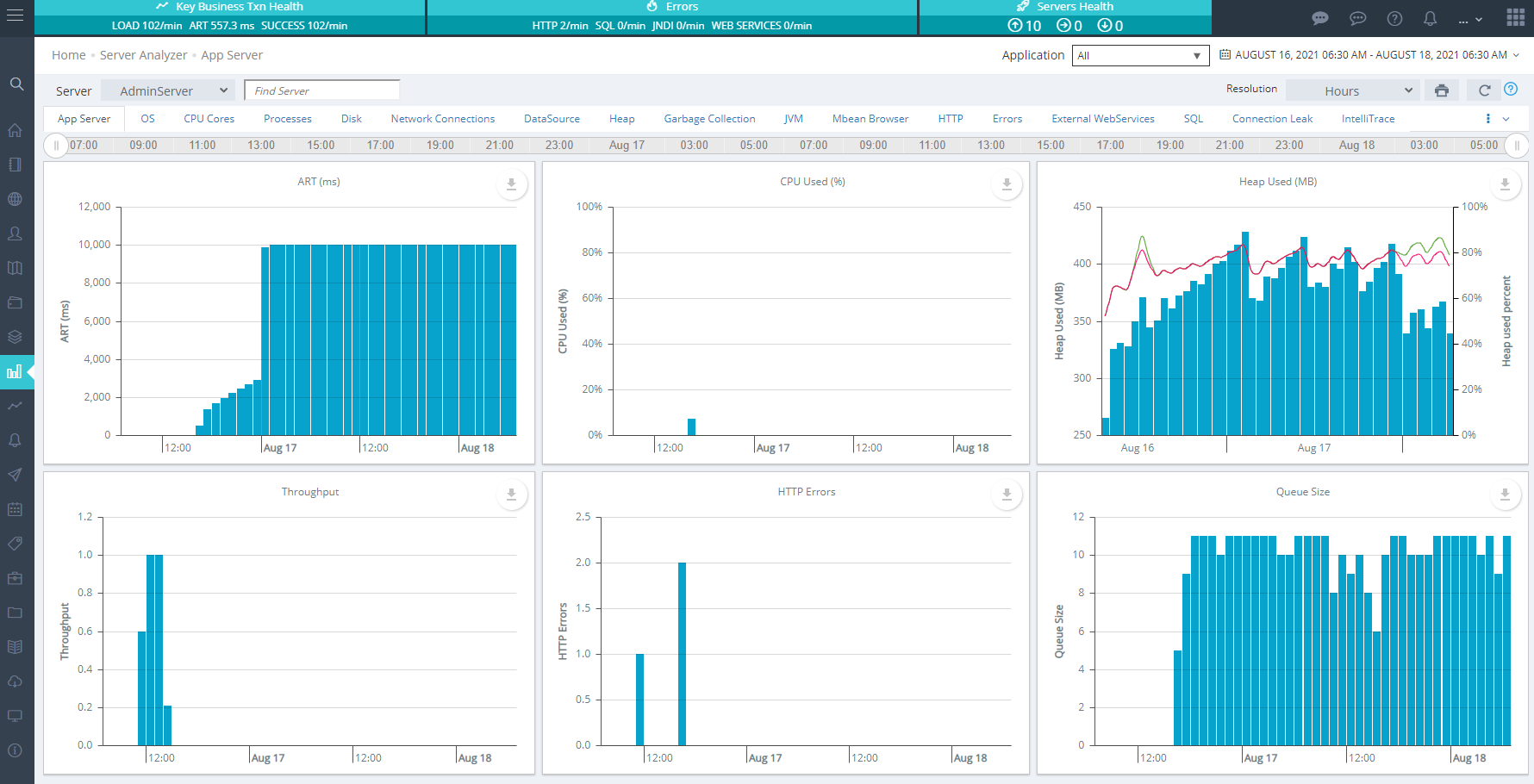Image resolution: width=1534 pixels, height=784 pixels.
Task: Click the calendar icon beside date range
Action: point(1225,55)
